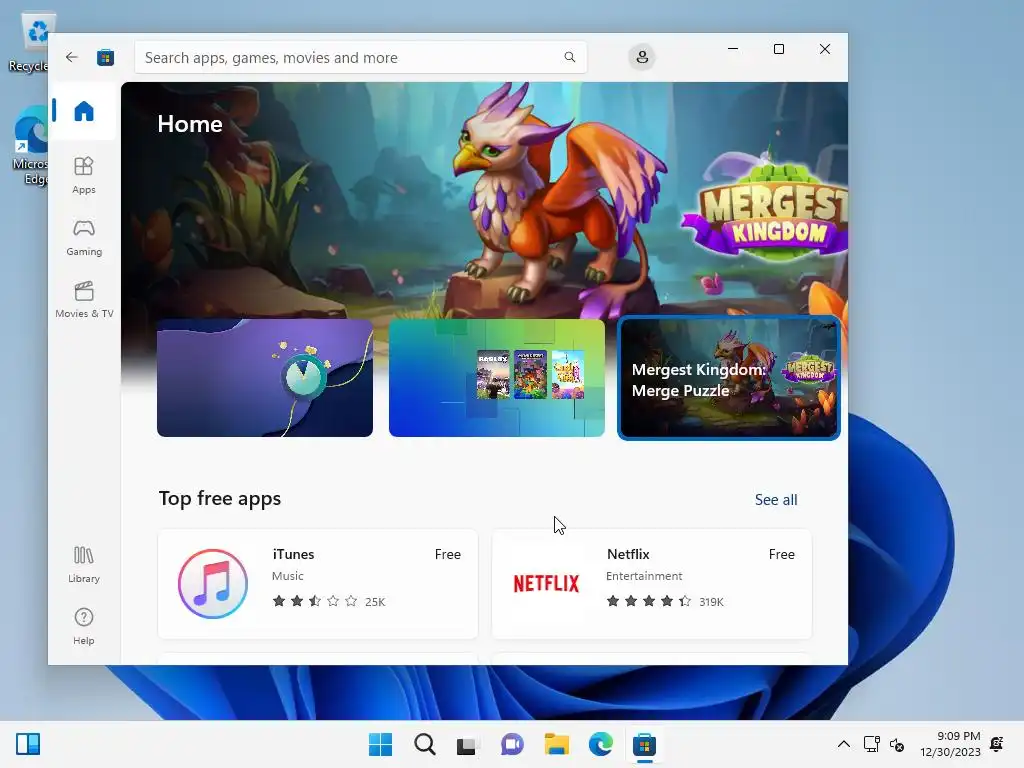Open the Library in sidebar
The height and width of the screenshot is (768, 1024).
84,564
